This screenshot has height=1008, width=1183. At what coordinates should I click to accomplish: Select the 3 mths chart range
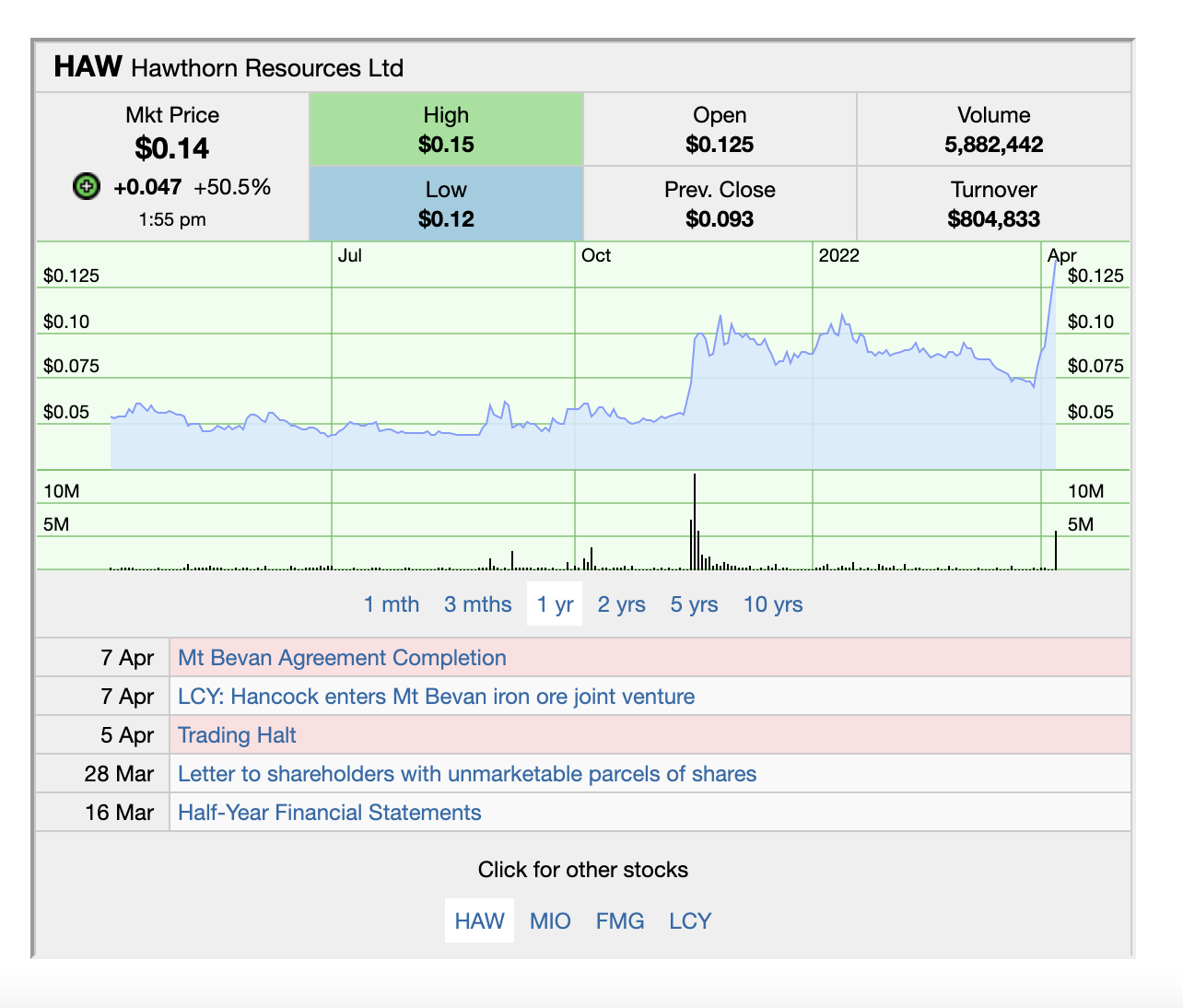477,604
